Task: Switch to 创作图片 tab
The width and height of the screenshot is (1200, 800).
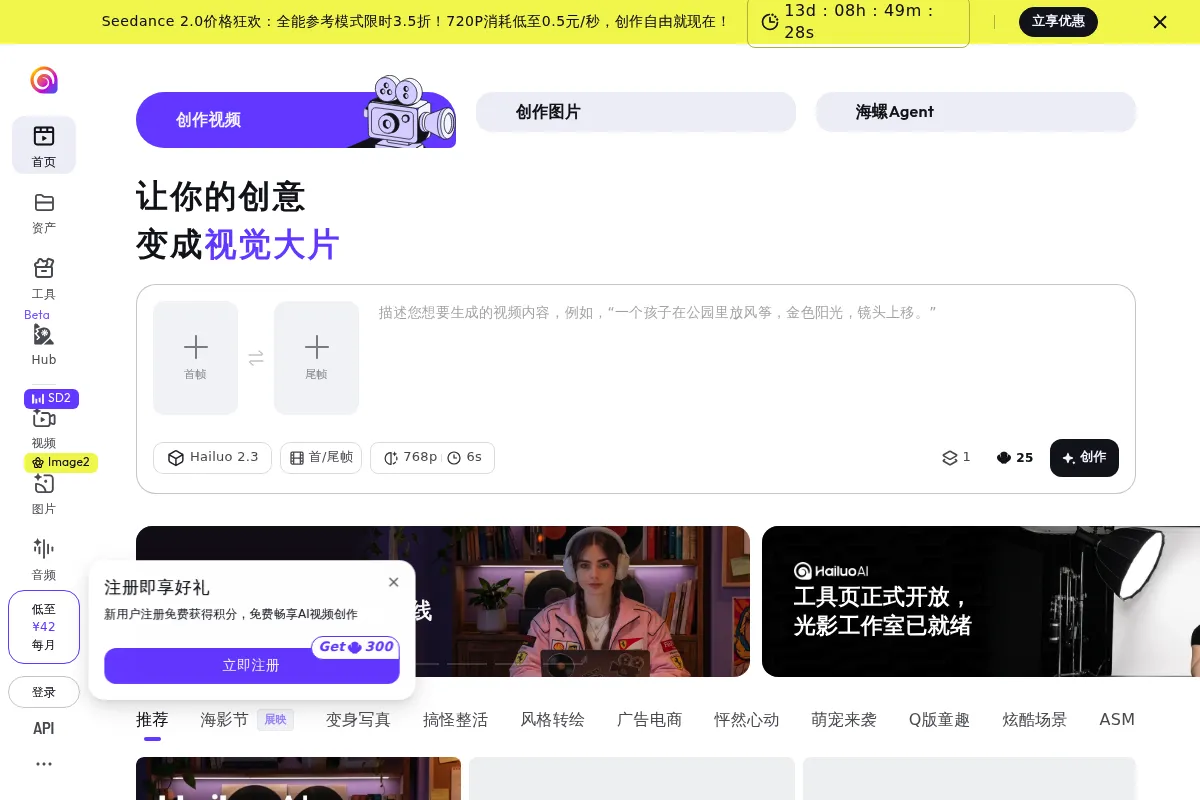Action: click(x=636, y=112)
